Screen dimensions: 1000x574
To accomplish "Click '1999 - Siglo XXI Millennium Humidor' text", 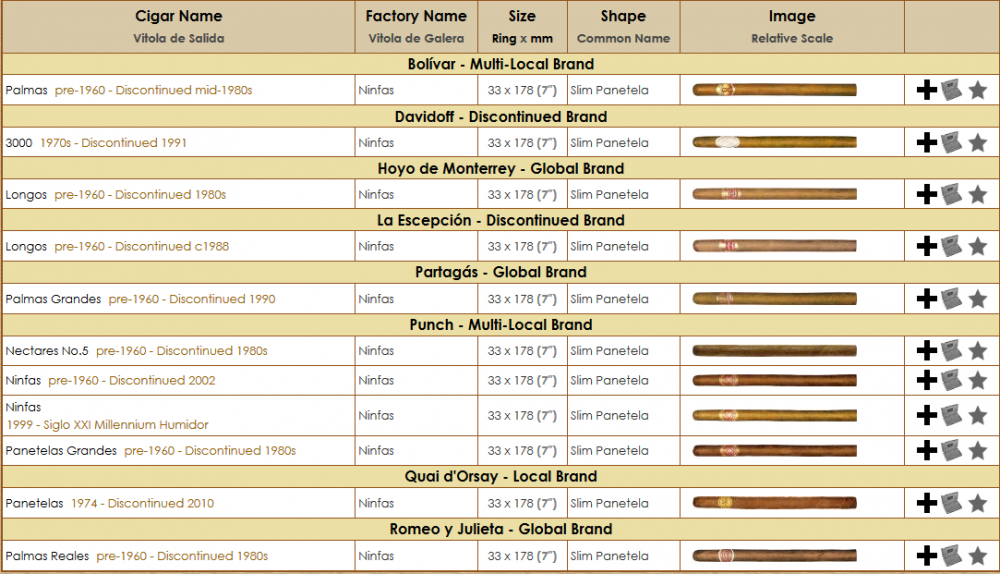I will [107, 424].
